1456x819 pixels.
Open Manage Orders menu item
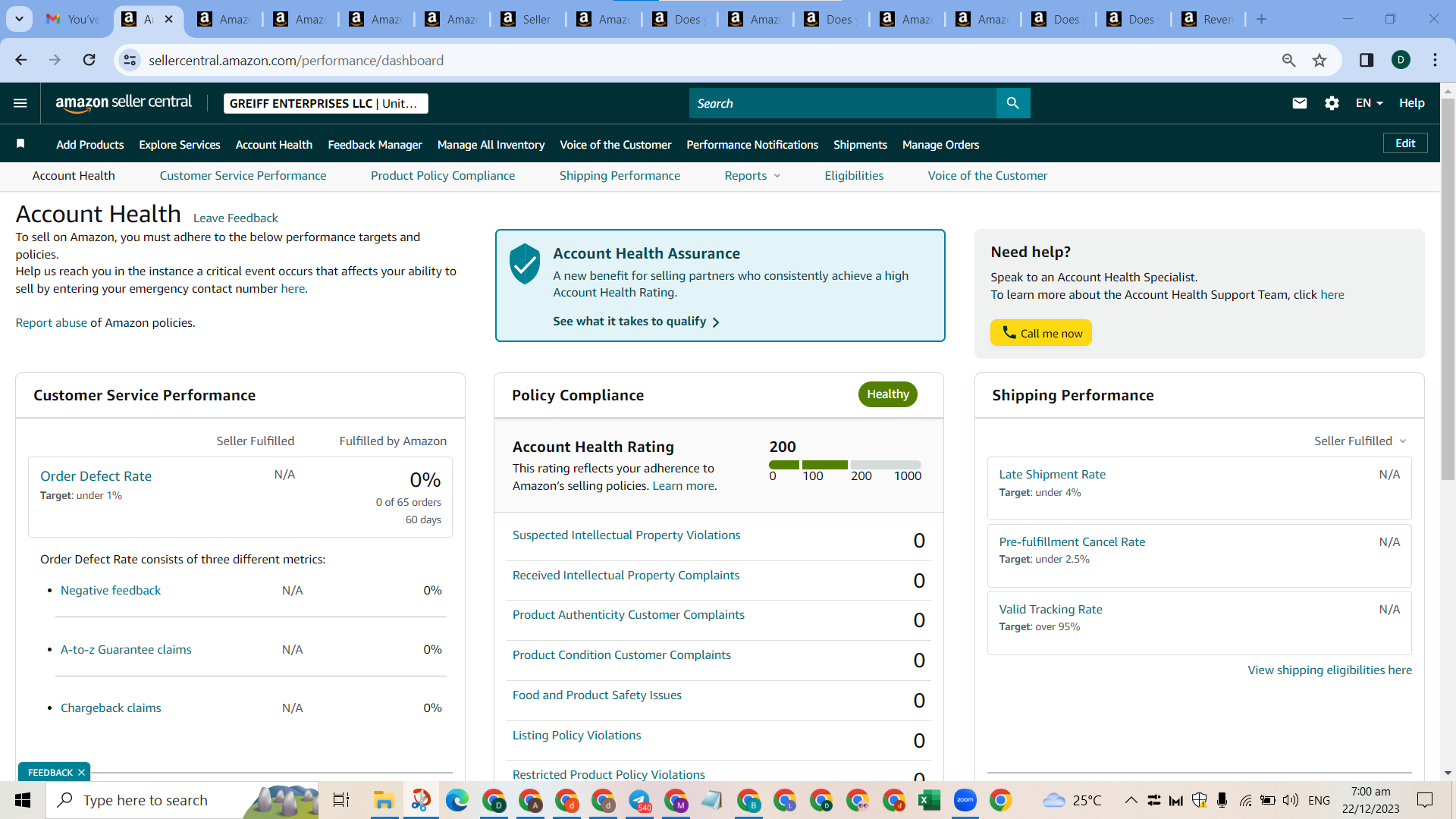pyautogui.click(x=940, y=144)
